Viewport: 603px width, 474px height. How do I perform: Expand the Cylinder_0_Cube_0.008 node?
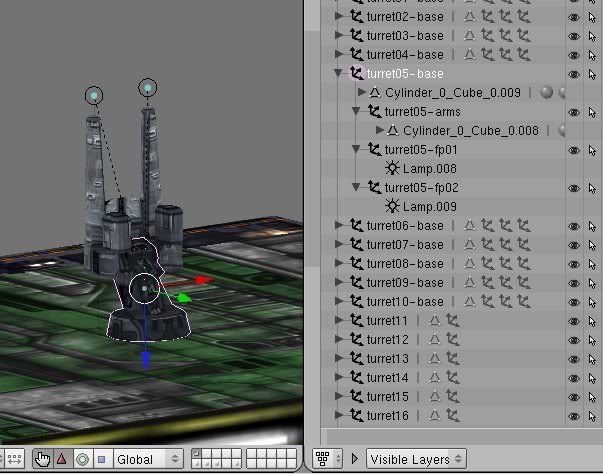(x=378, y=131)
